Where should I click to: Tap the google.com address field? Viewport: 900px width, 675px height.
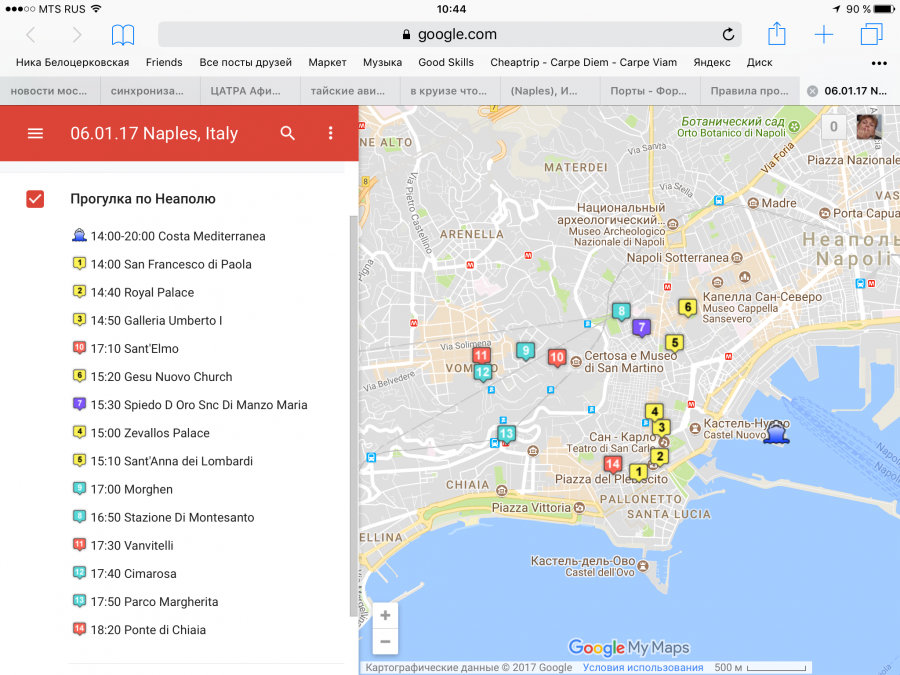coord(450,35)
